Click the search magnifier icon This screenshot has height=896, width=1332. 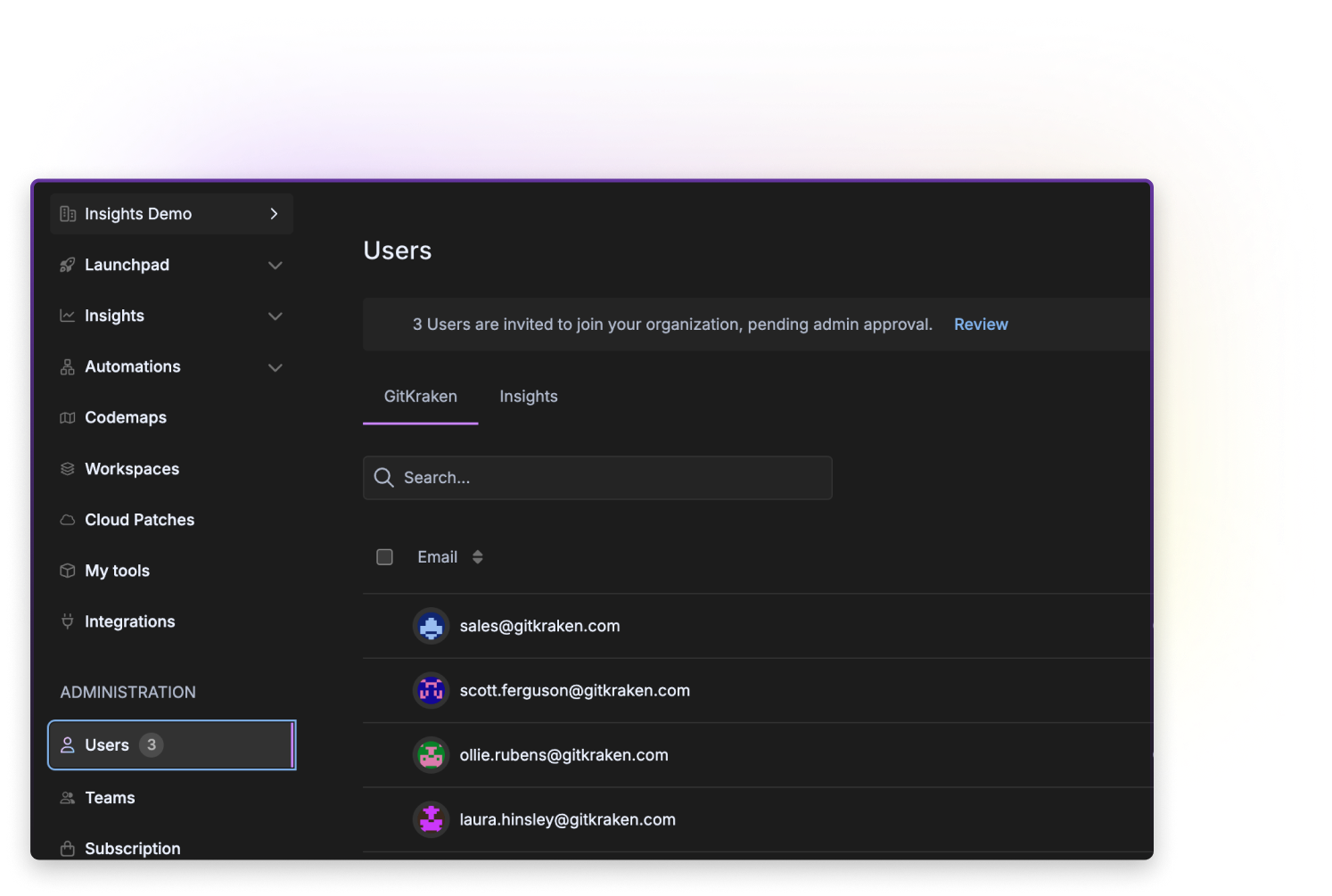click(383, 477)
